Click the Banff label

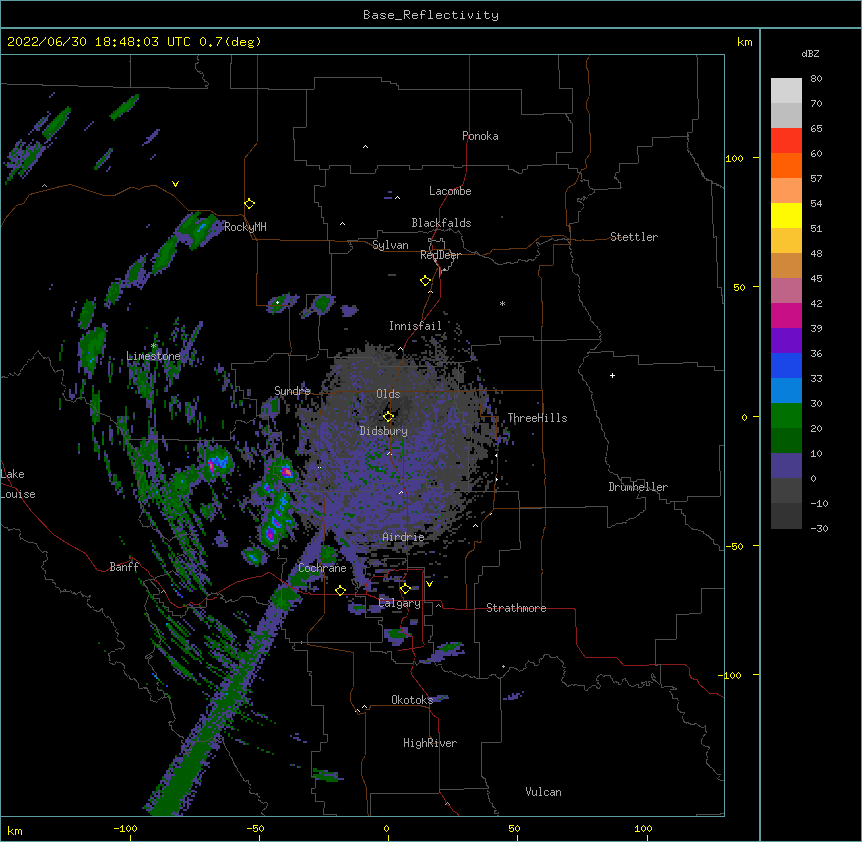click(124, 567)
